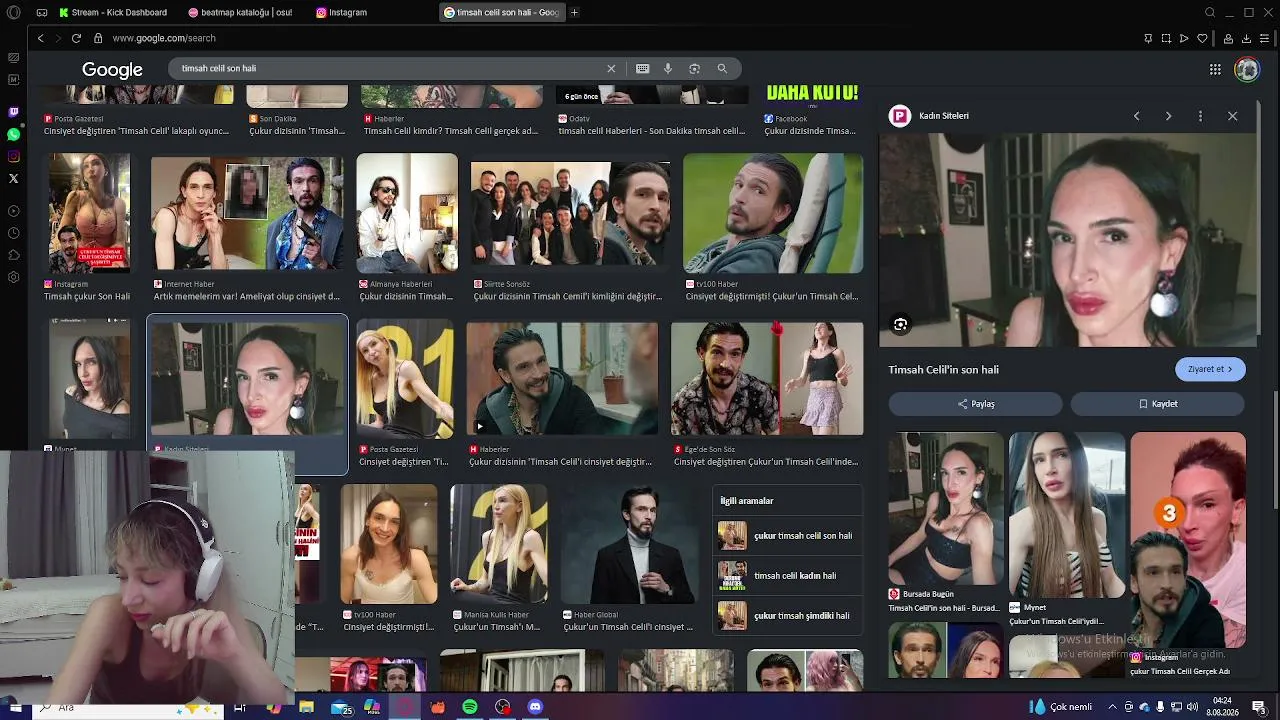
Task: Search inside the preview image with Lens
Action: 900,324
